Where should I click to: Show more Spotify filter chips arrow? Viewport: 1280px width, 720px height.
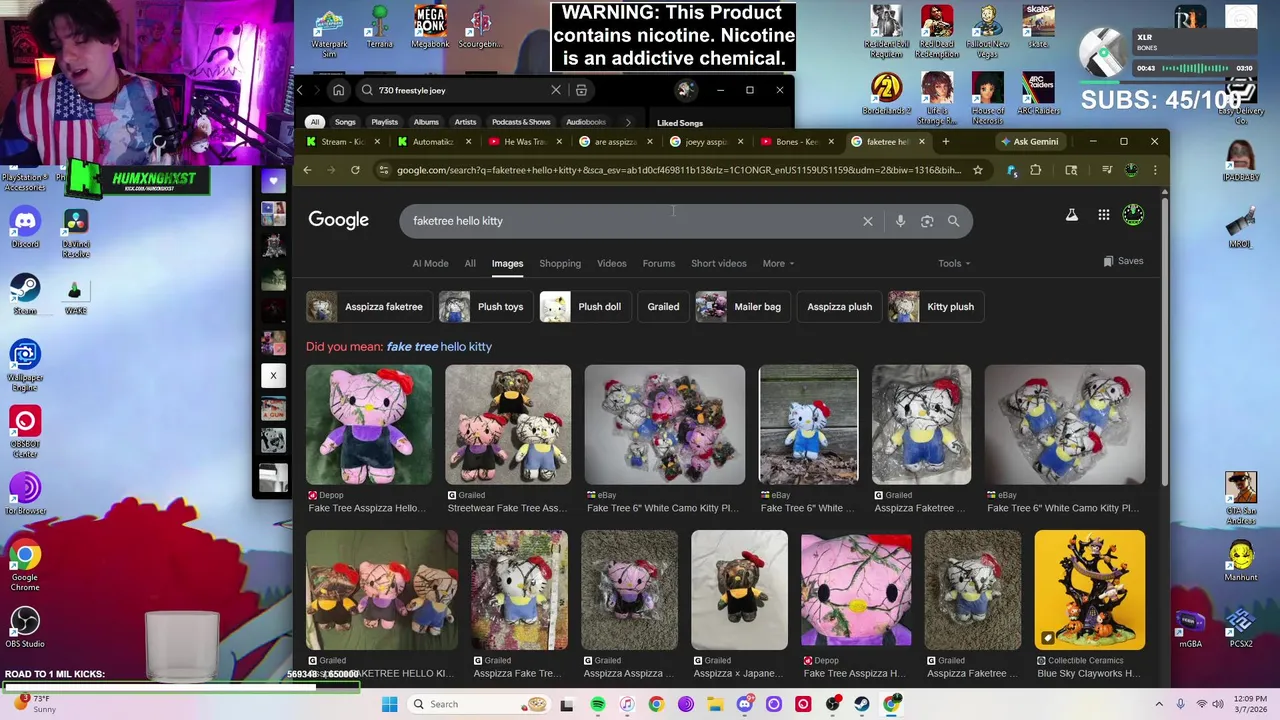pos(628,122)
